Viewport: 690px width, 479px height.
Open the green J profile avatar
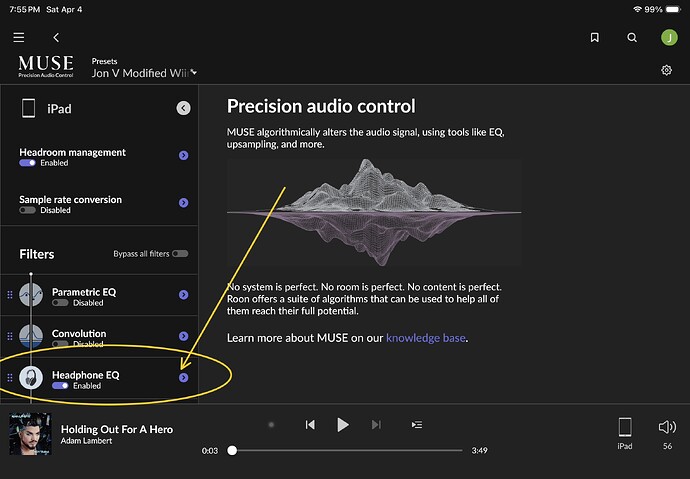tap(669, 37)
